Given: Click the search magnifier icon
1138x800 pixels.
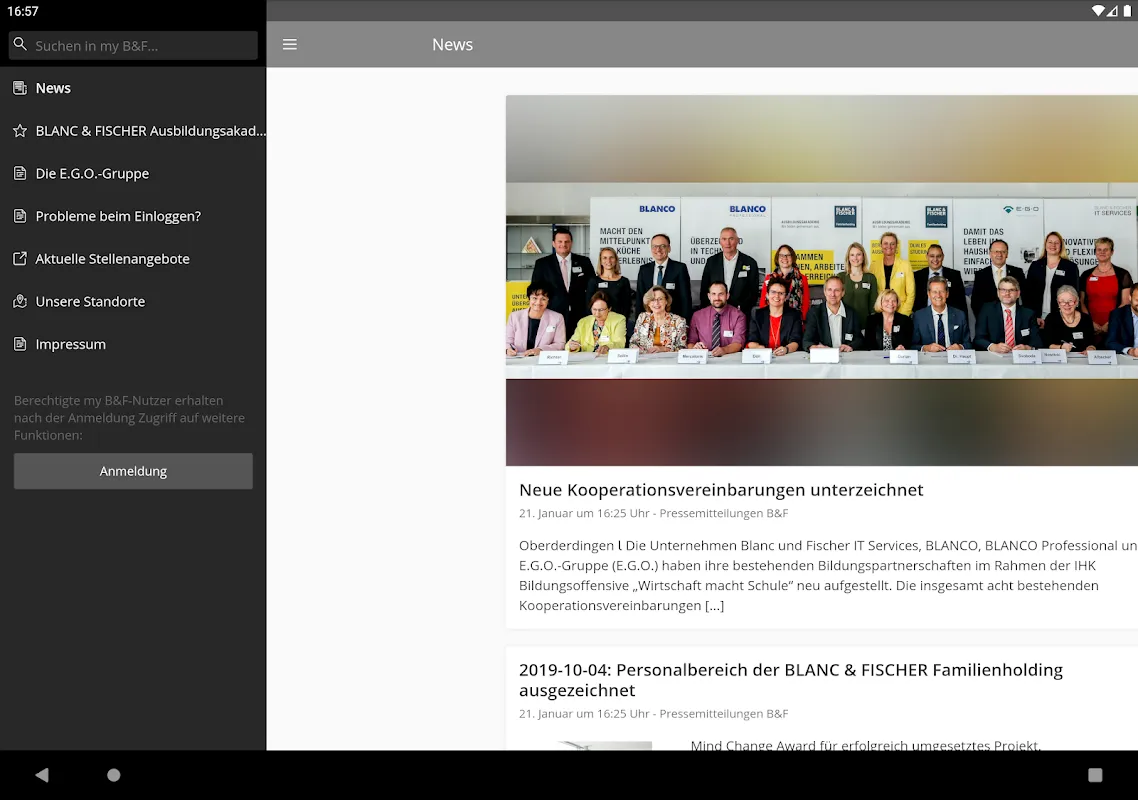Looking at the screenshot, I should point(20,45).
